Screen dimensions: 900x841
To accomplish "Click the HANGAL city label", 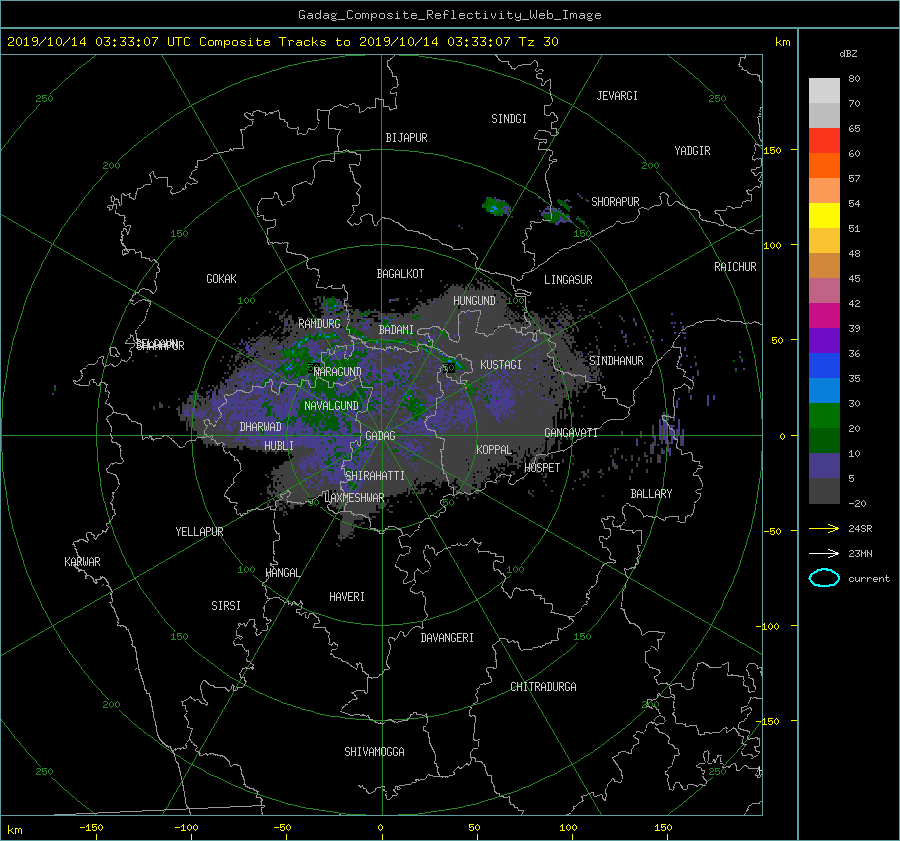I will [283, 573].
